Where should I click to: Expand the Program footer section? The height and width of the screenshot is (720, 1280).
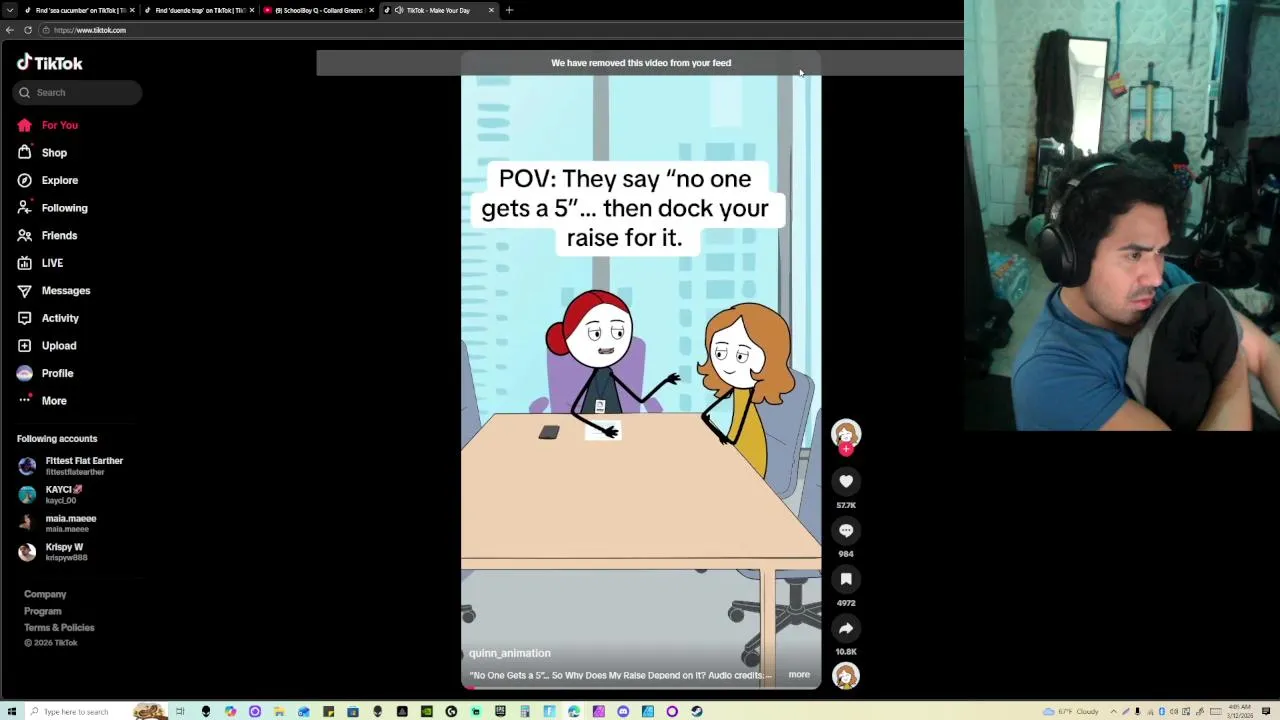tap(43, 611)
